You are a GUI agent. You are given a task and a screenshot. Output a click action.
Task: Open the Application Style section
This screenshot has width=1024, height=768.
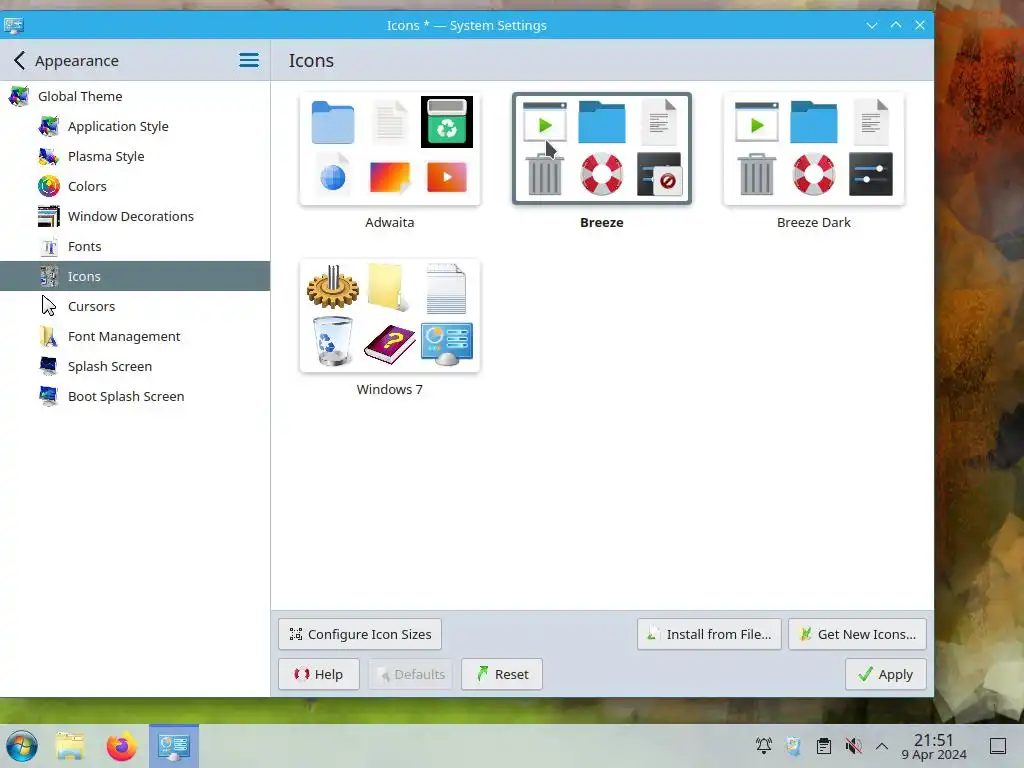[x=135, y=126]
